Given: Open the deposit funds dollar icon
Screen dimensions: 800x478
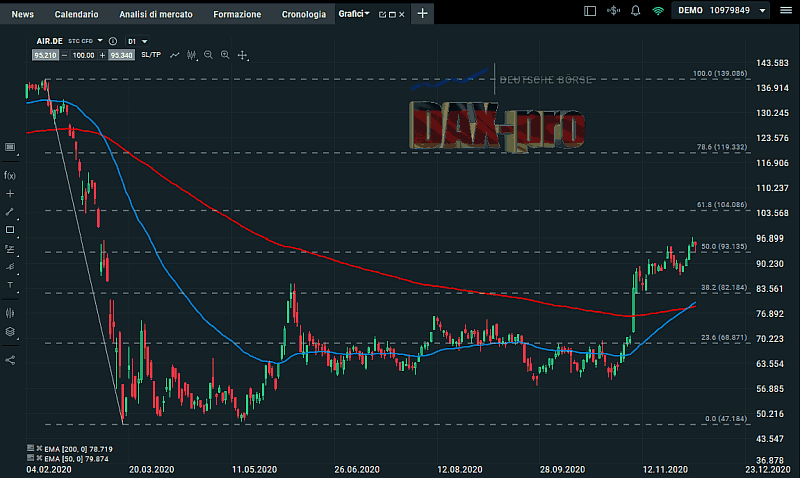Looking at the screenshot, I should point(613,10).
